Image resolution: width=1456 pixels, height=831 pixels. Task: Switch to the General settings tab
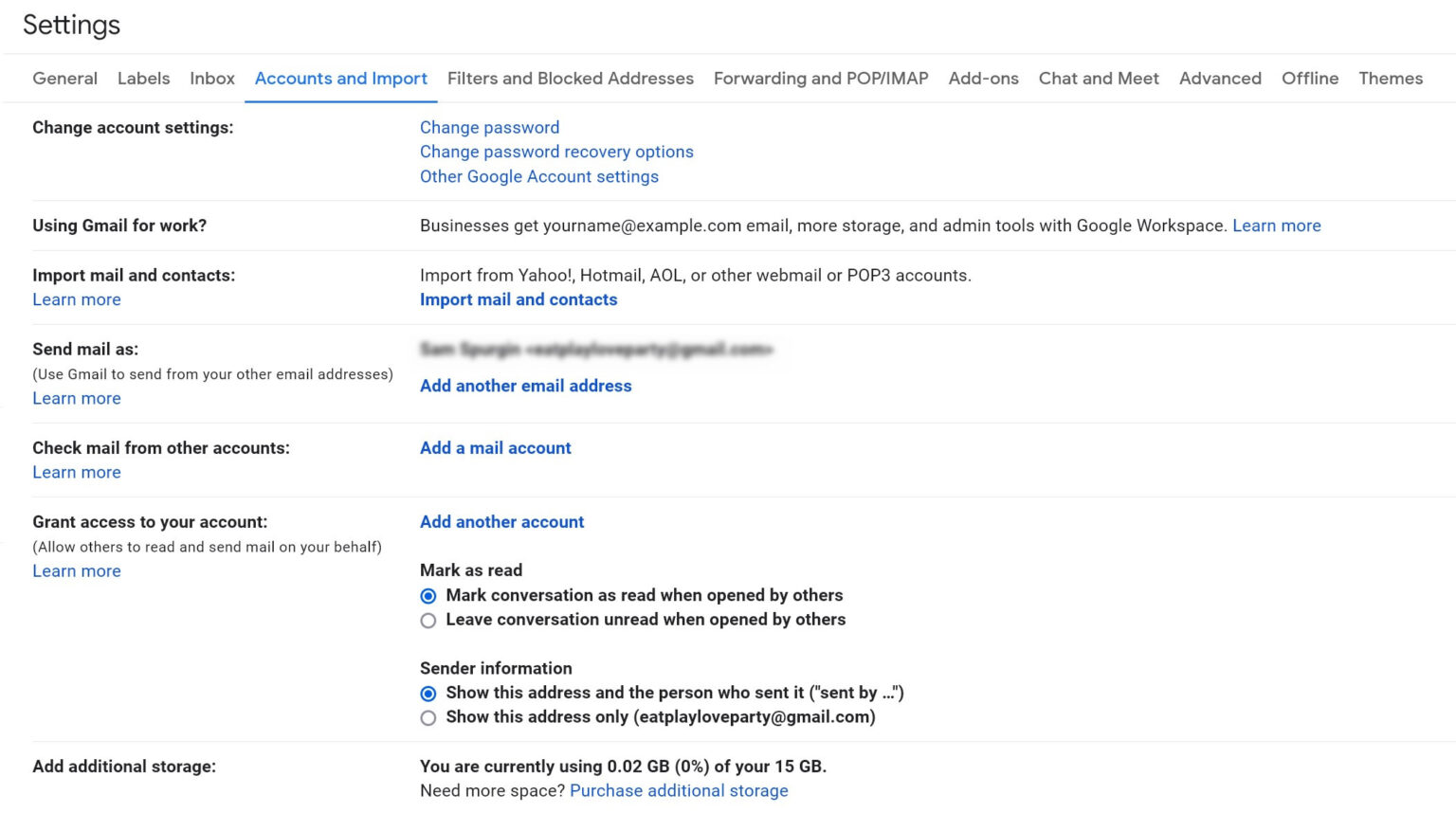pyautogui.click(x=64, y=79)
